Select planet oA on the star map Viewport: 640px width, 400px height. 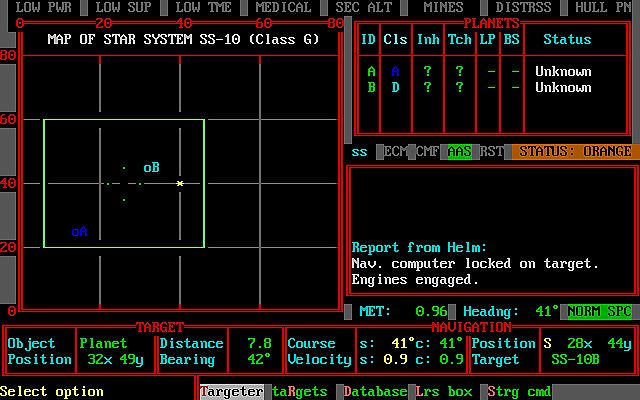(80, 232)
